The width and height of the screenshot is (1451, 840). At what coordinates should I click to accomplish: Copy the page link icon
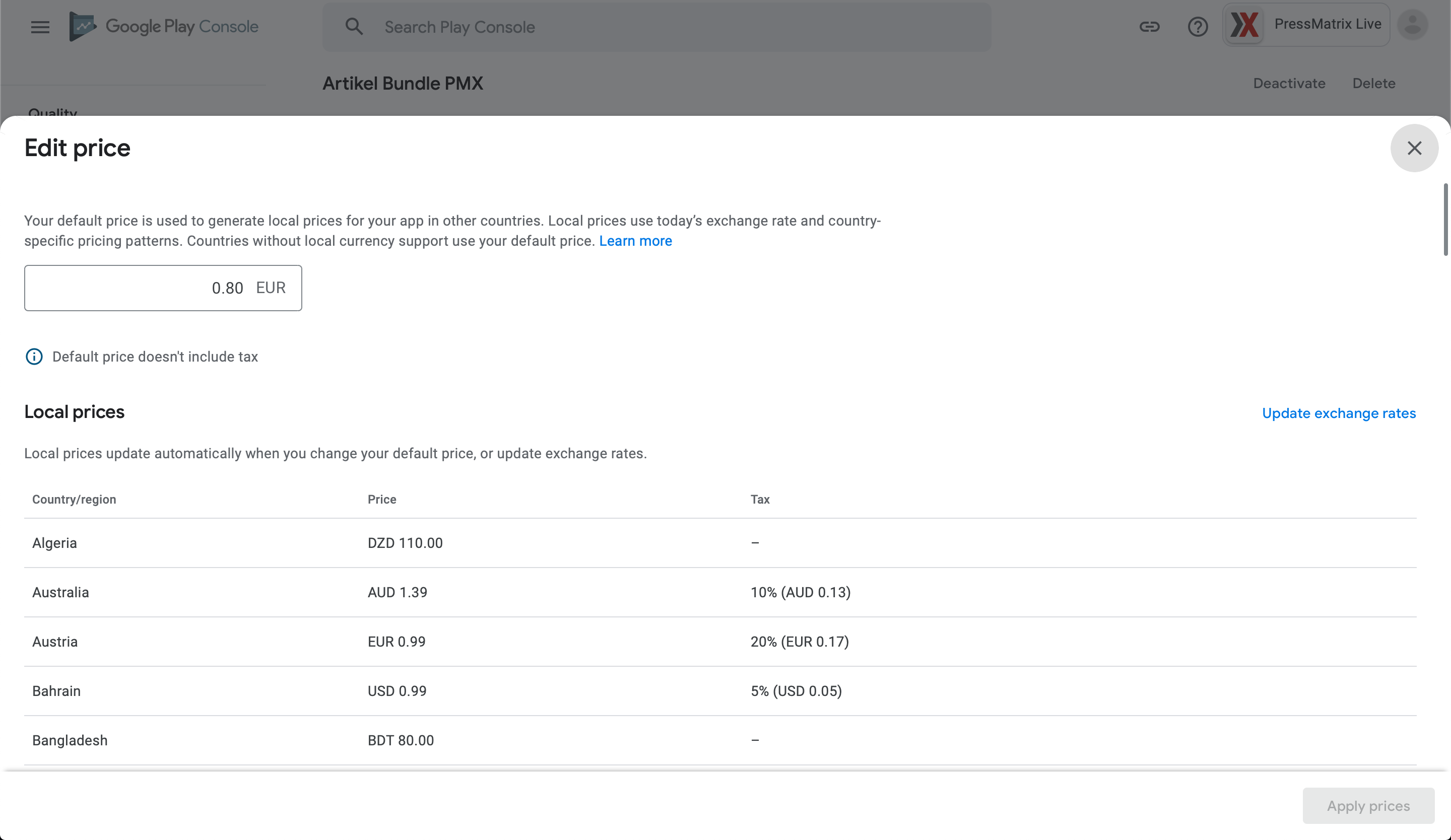tap(1149, 27)
